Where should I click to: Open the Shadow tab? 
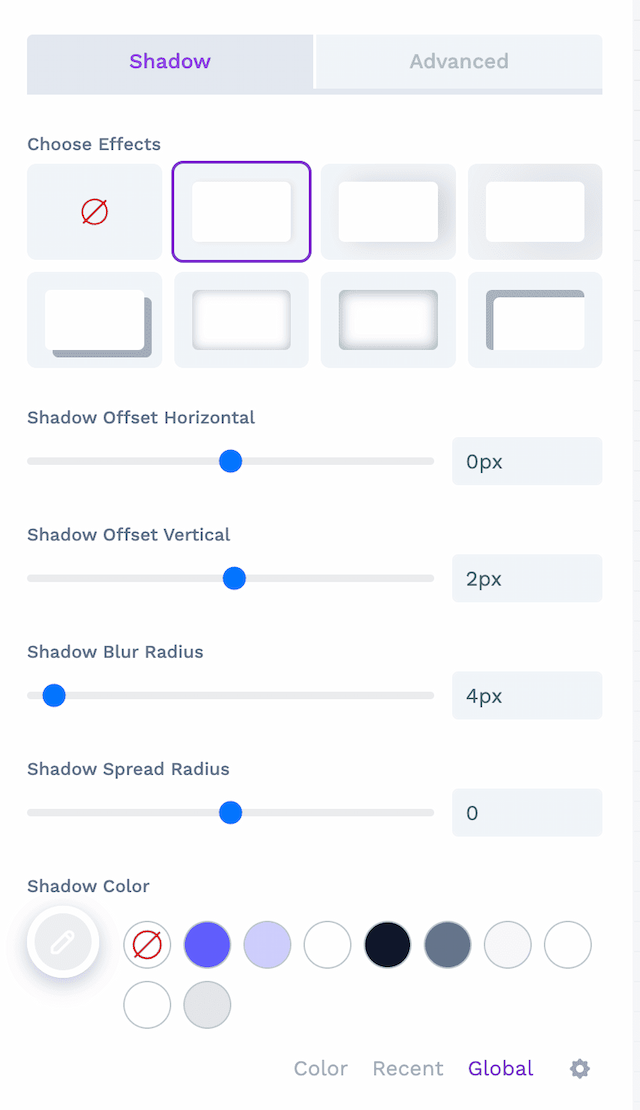click(x=170, y=62)
